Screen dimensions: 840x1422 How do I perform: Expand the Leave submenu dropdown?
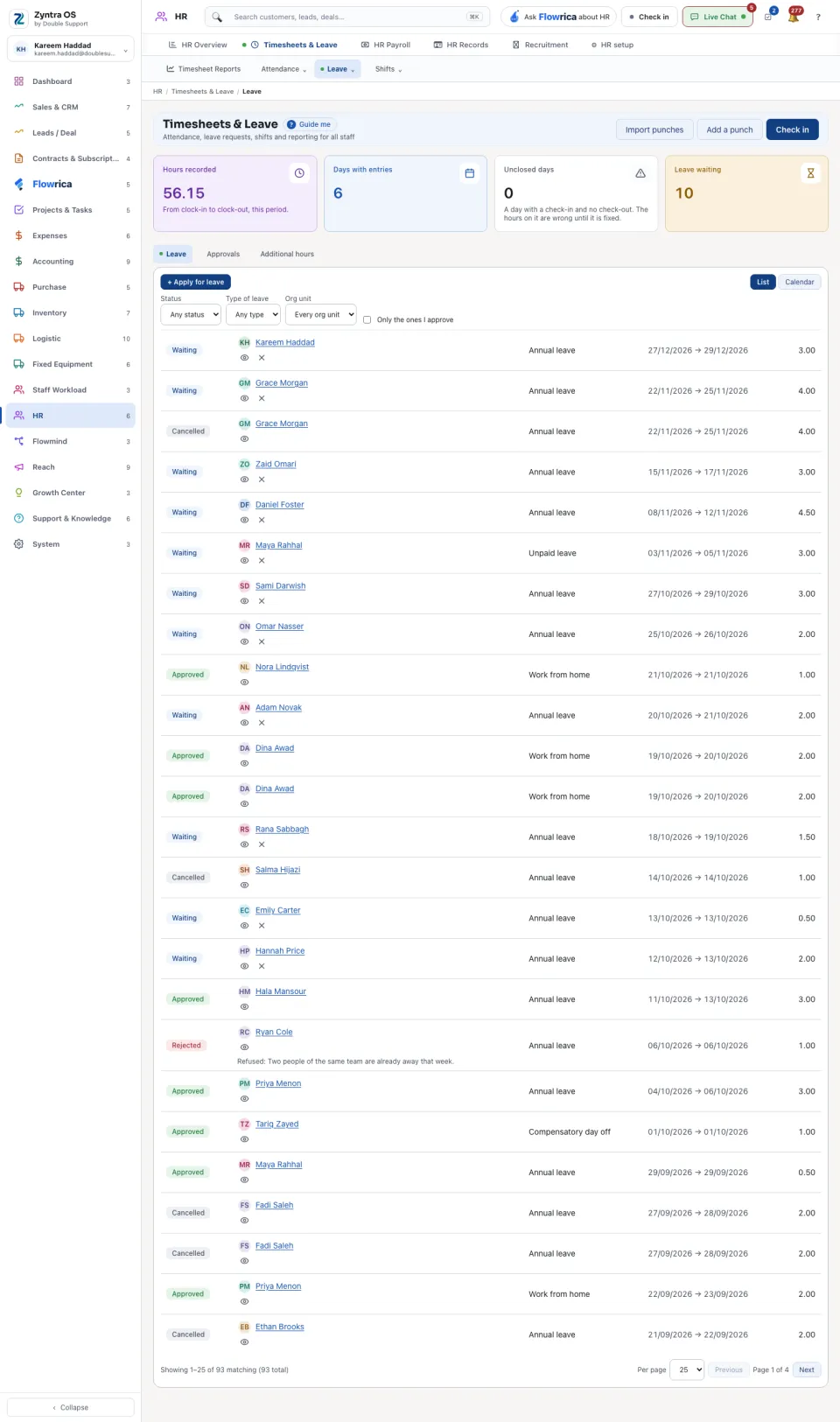pos(338,69)
